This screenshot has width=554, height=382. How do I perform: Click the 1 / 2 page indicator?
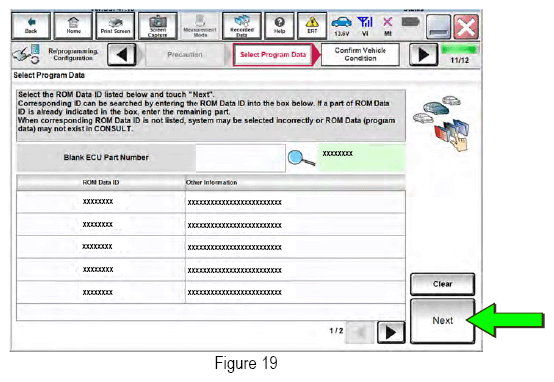point(336,331)
